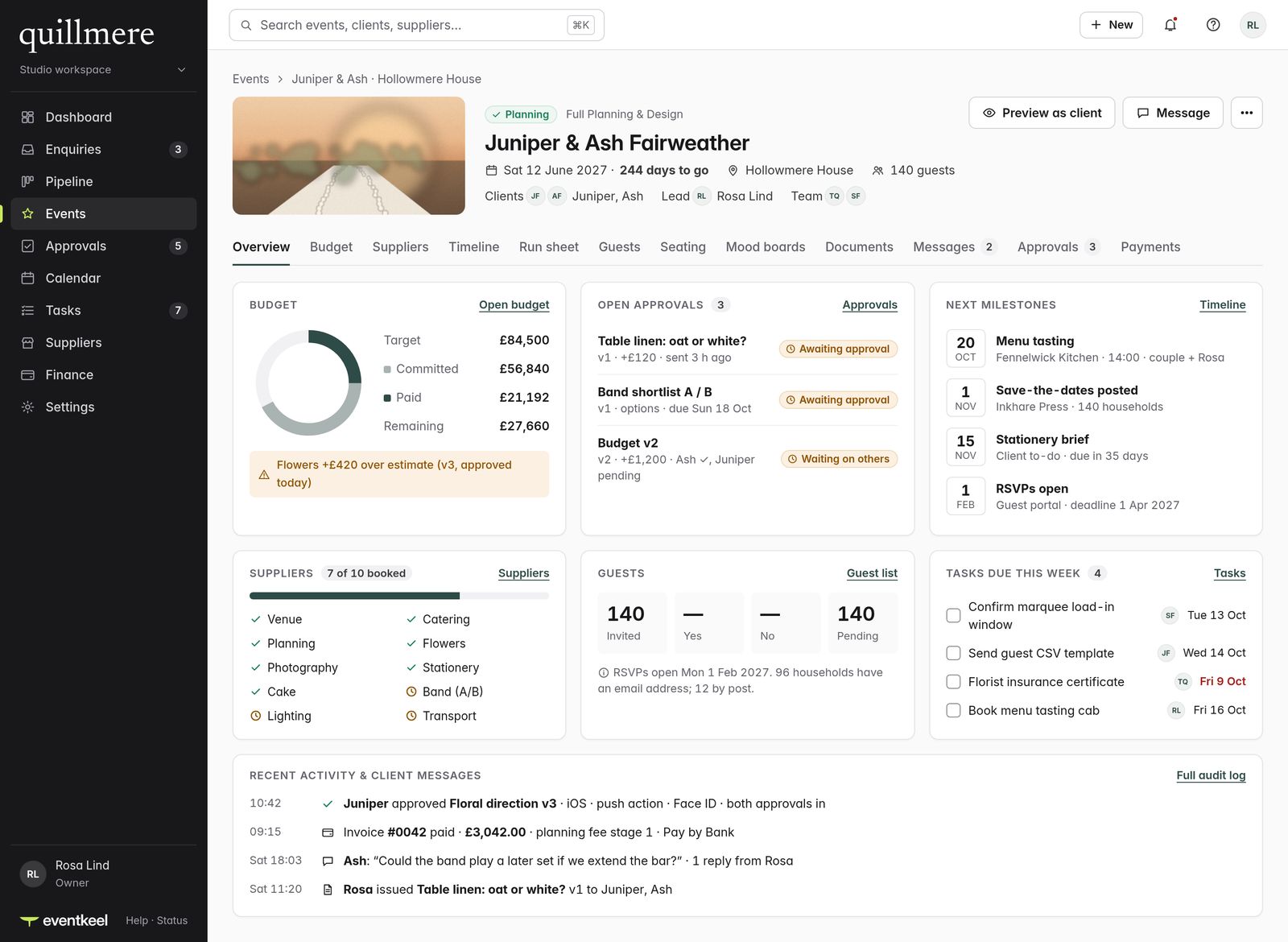This screenshot has height=942, width=1288.
Task: Switch to the Run sheet tab
Action: 549,247
